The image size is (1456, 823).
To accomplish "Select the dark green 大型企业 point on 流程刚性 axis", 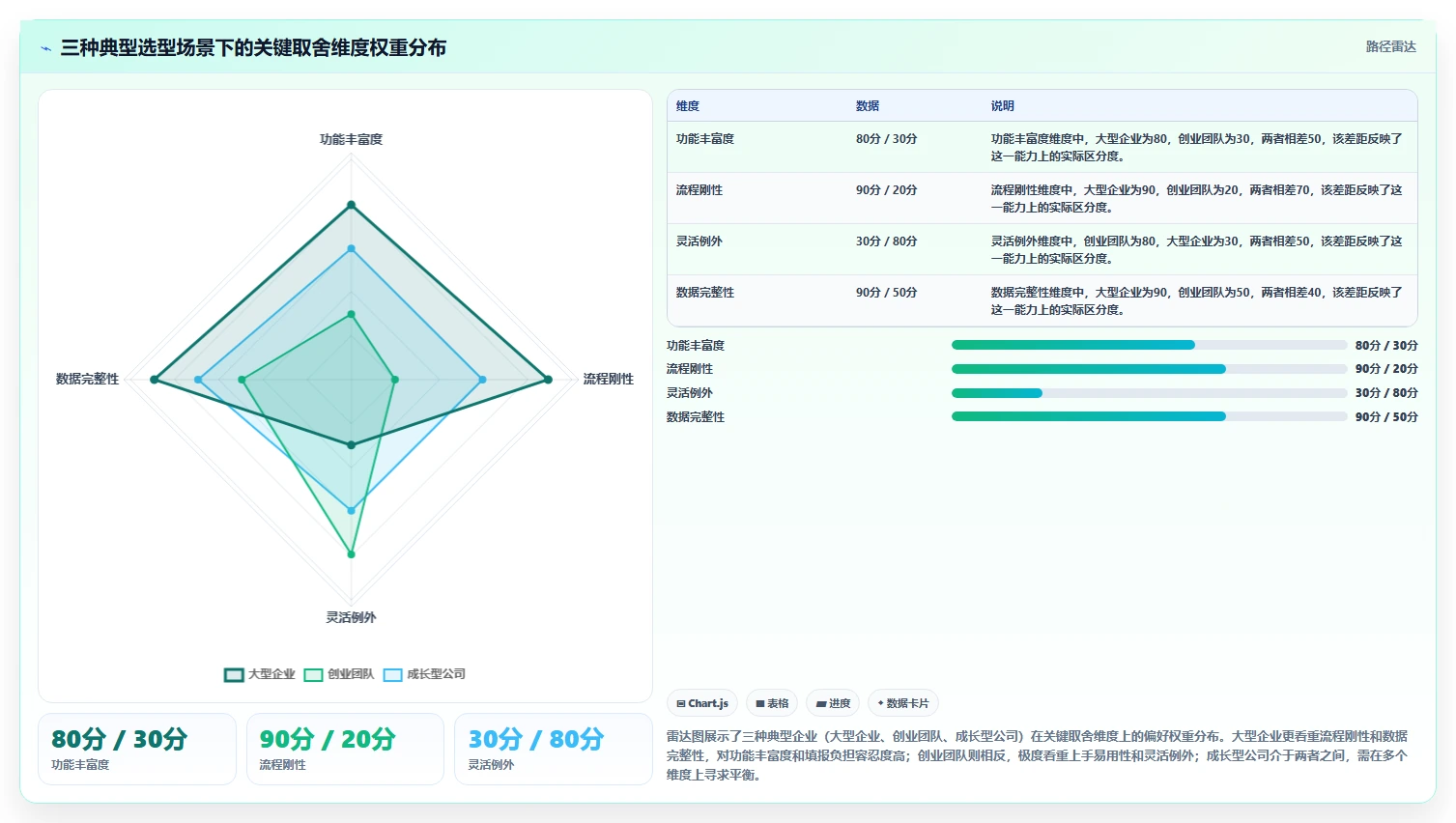I will tap(548, 380).
